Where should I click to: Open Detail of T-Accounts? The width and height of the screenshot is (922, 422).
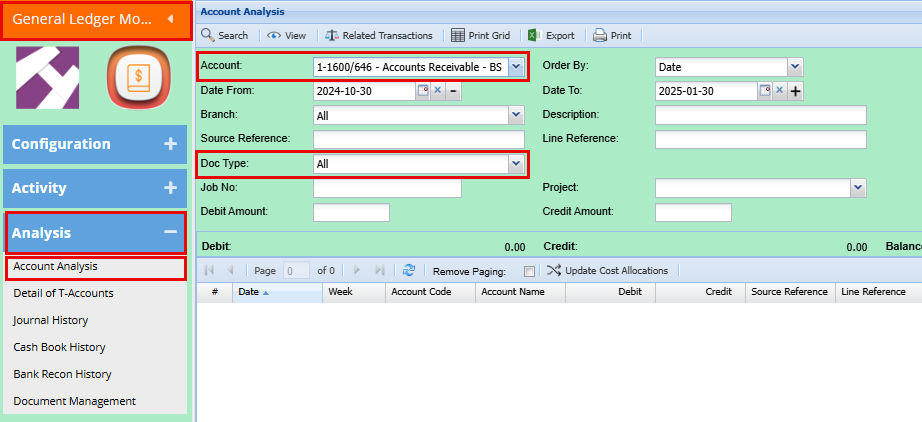click(x=64, y=293)
